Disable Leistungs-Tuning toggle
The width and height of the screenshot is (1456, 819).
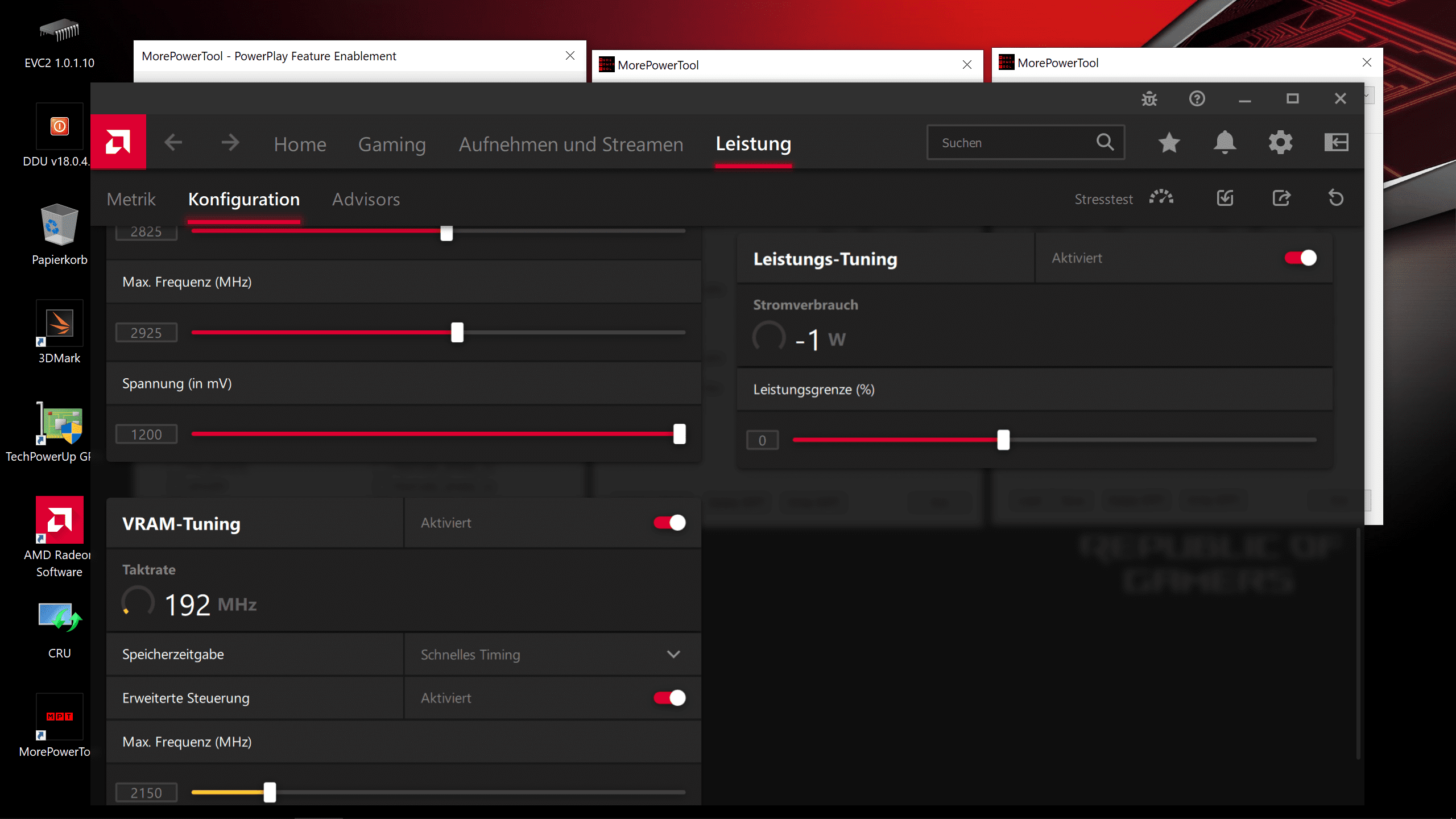(1300, 258)
